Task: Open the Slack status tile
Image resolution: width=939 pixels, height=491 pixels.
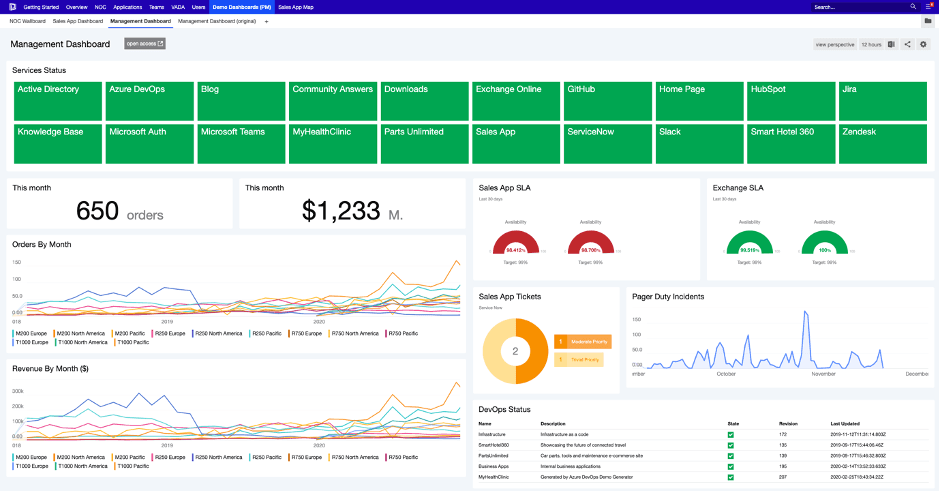Action: click(x=699, y=144)
